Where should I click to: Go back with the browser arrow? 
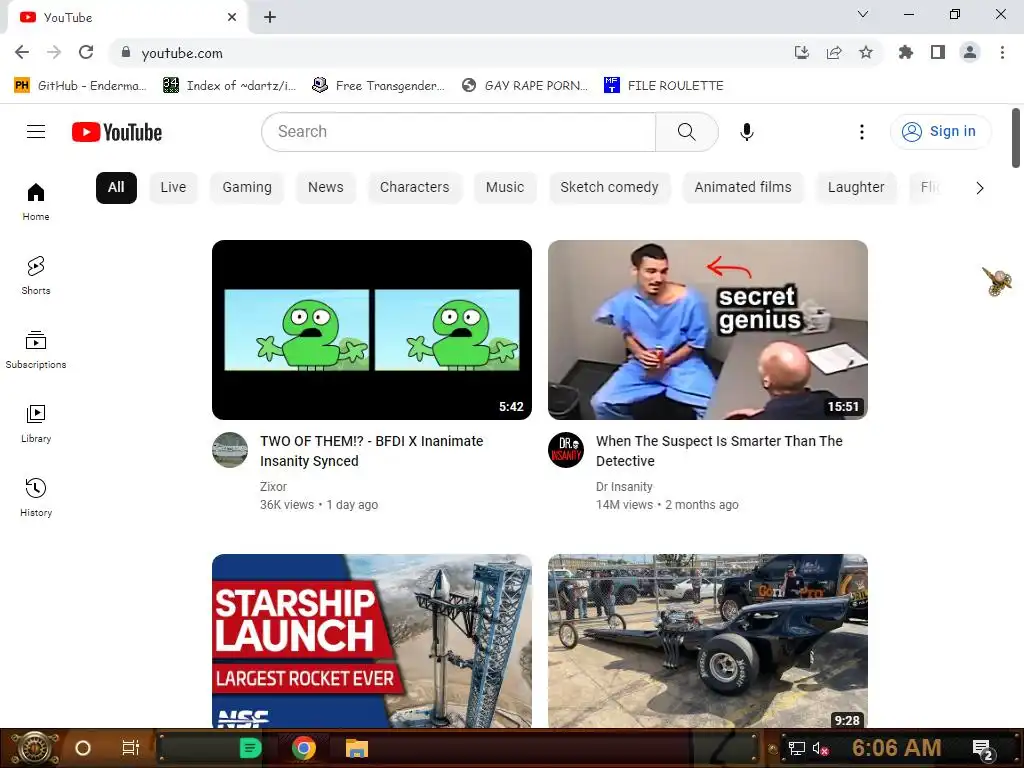tap(22, 52)
